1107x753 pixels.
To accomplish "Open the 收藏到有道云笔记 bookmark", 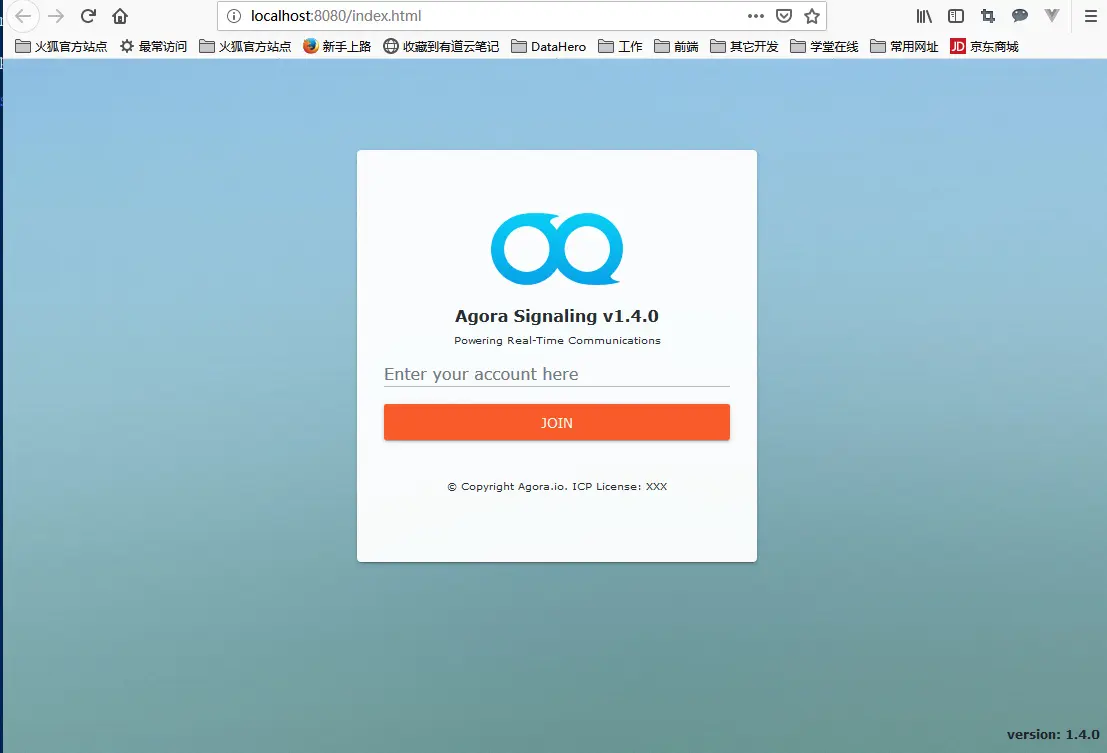I will [441, 47].
